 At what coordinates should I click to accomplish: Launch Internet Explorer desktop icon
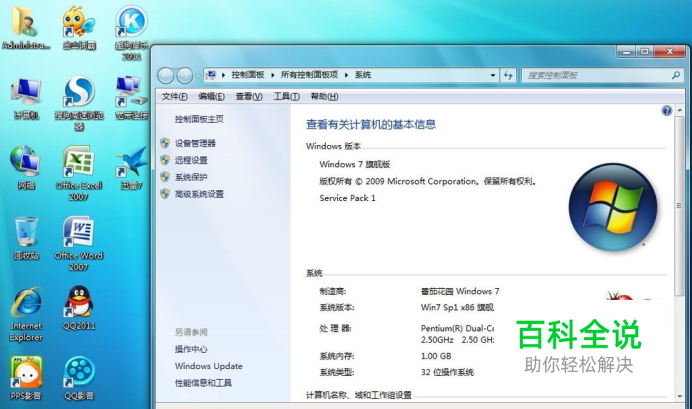(x=26, y=313)
